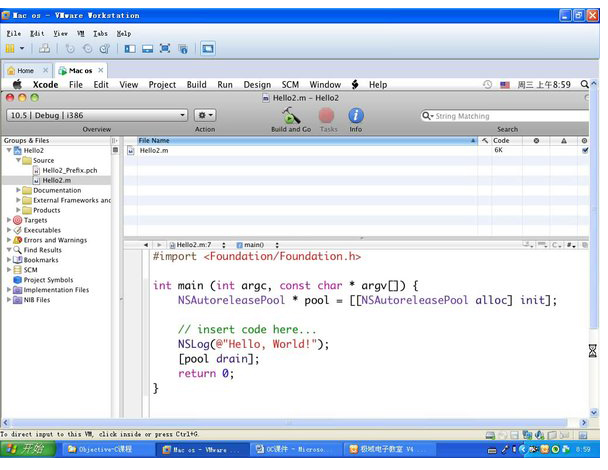The height and width of the screenshot is (470, 608).
Task: Open the Build menu in Xcode
Action: 197,85
